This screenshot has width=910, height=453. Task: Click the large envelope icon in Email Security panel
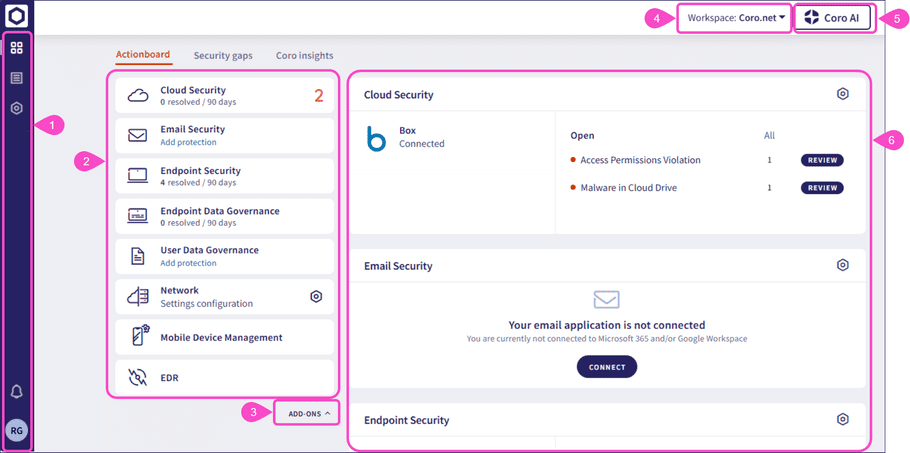[606, 299]
